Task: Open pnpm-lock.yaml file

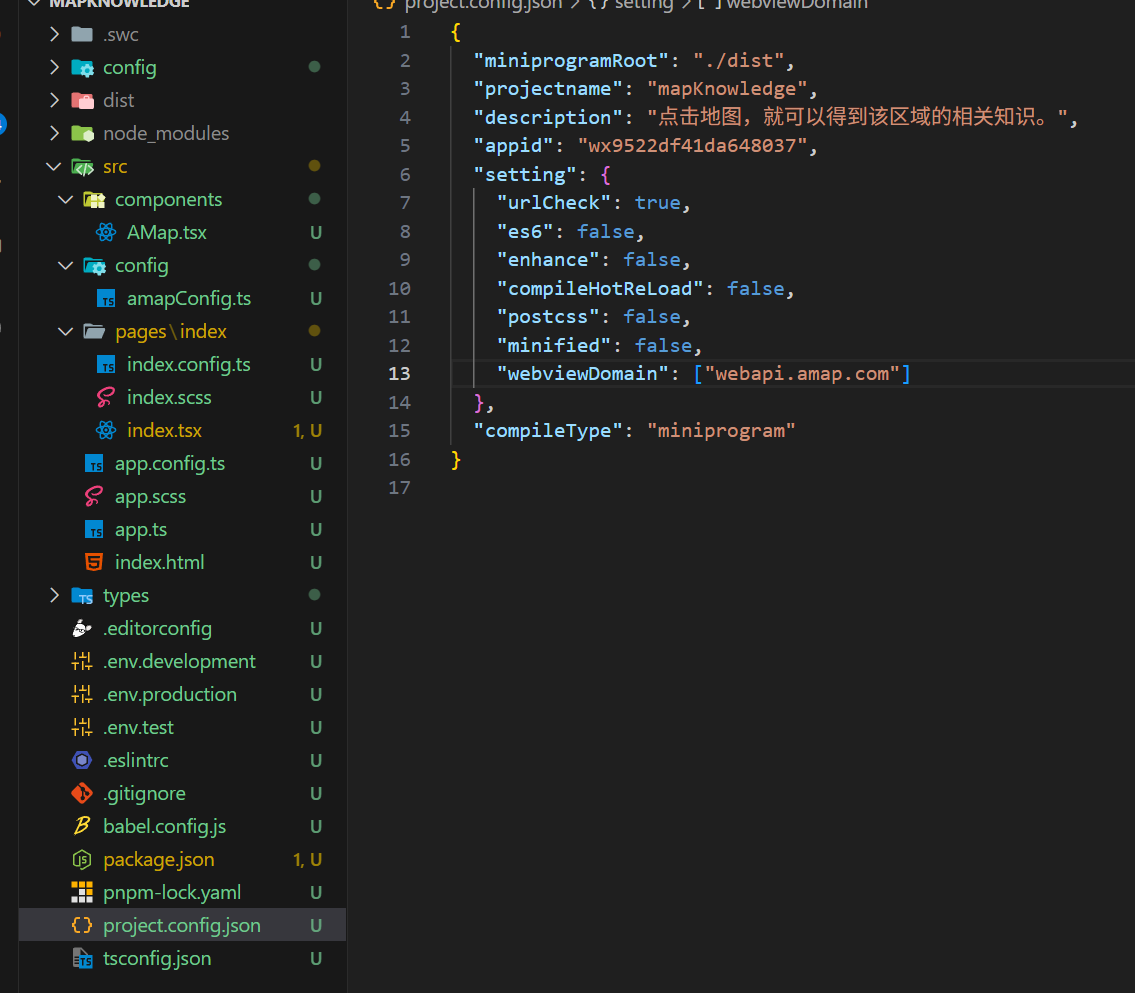Action: click(x=172, y=892)
